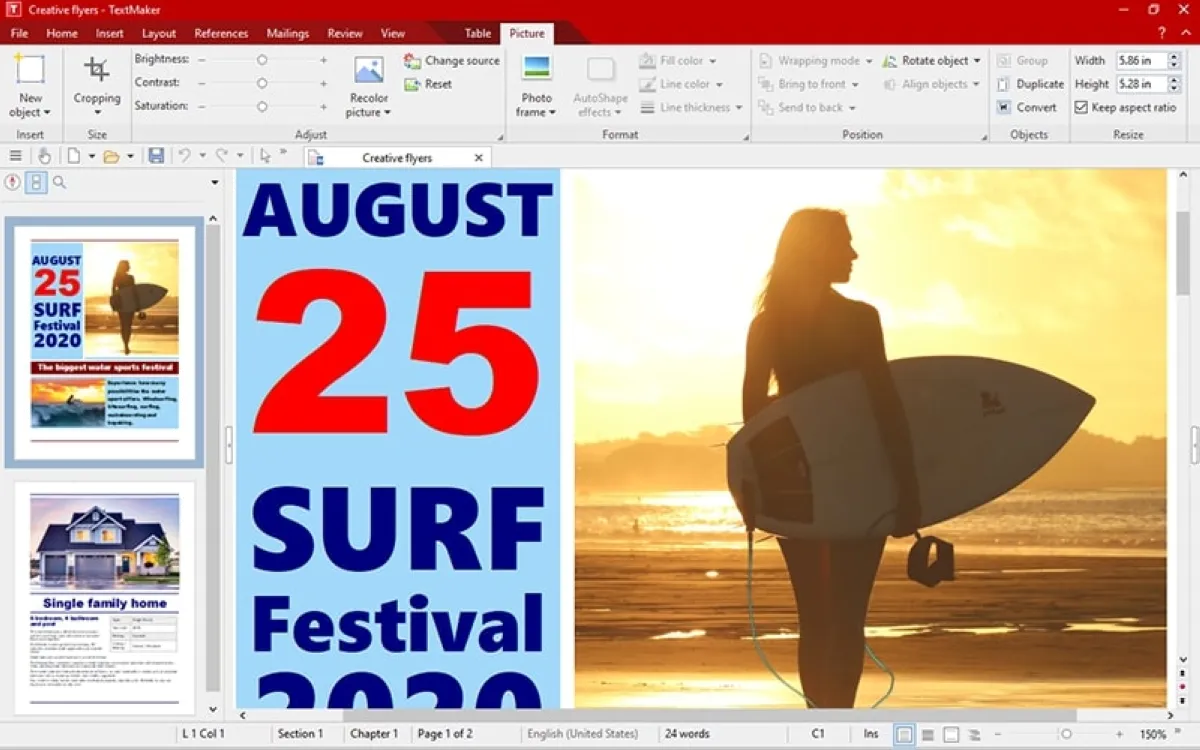This screenshot has width=1200, height=750.
Task: Open the Adjust group dialog launcher
Action: [x=500, y=137]
